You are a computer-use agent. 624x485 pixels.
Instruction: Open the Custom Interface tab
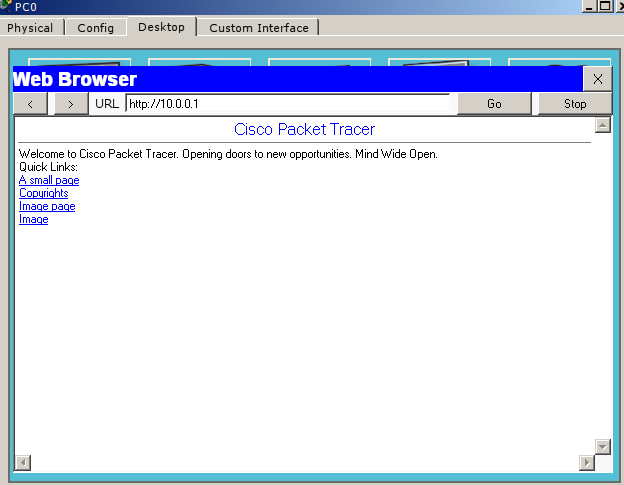[x=259, y=28]
